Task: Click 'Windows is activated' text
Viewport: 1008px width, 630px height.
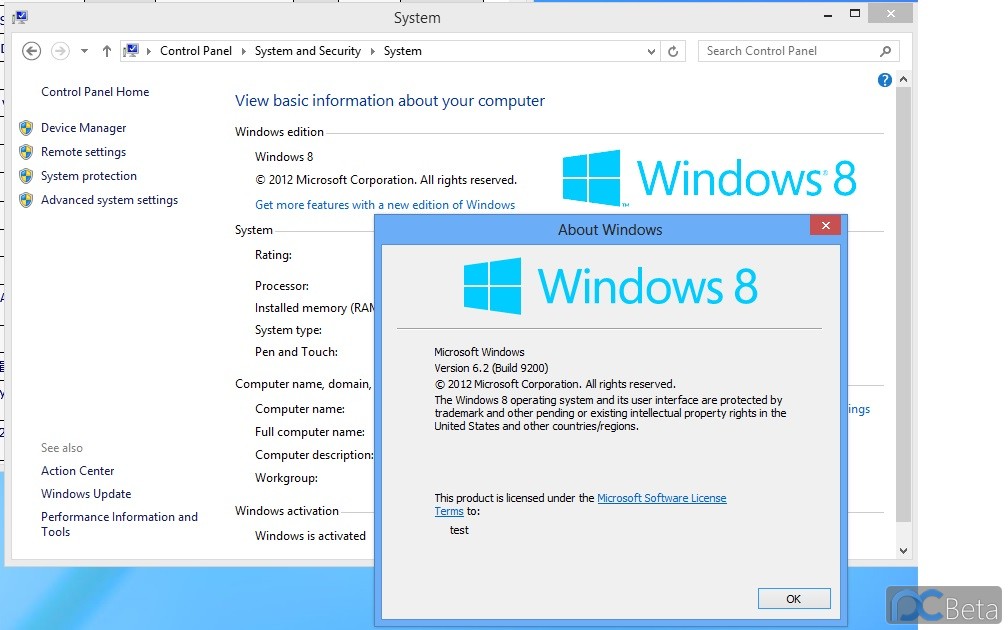Action: tap(310, 536)
